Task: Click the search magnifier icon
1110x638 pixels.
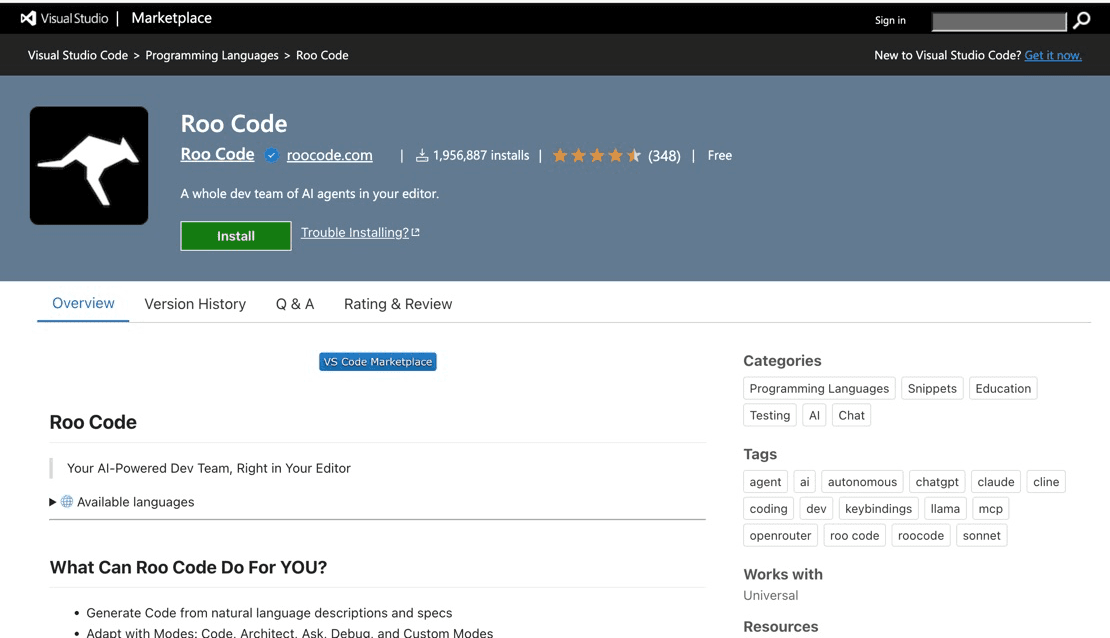Action: pyautogui.click(x=1082, y=21)
